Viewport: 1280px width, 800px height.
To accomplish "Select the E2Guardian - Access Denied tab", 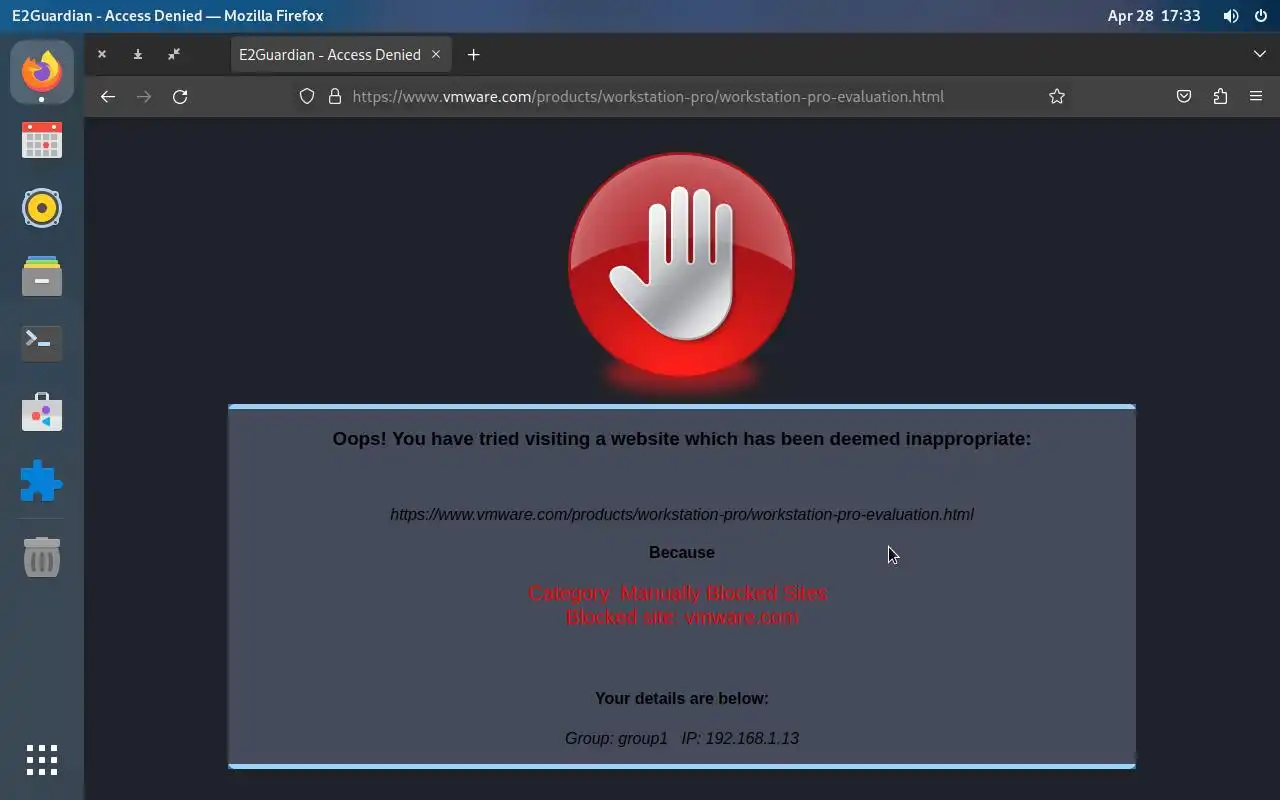I will 340,54.
